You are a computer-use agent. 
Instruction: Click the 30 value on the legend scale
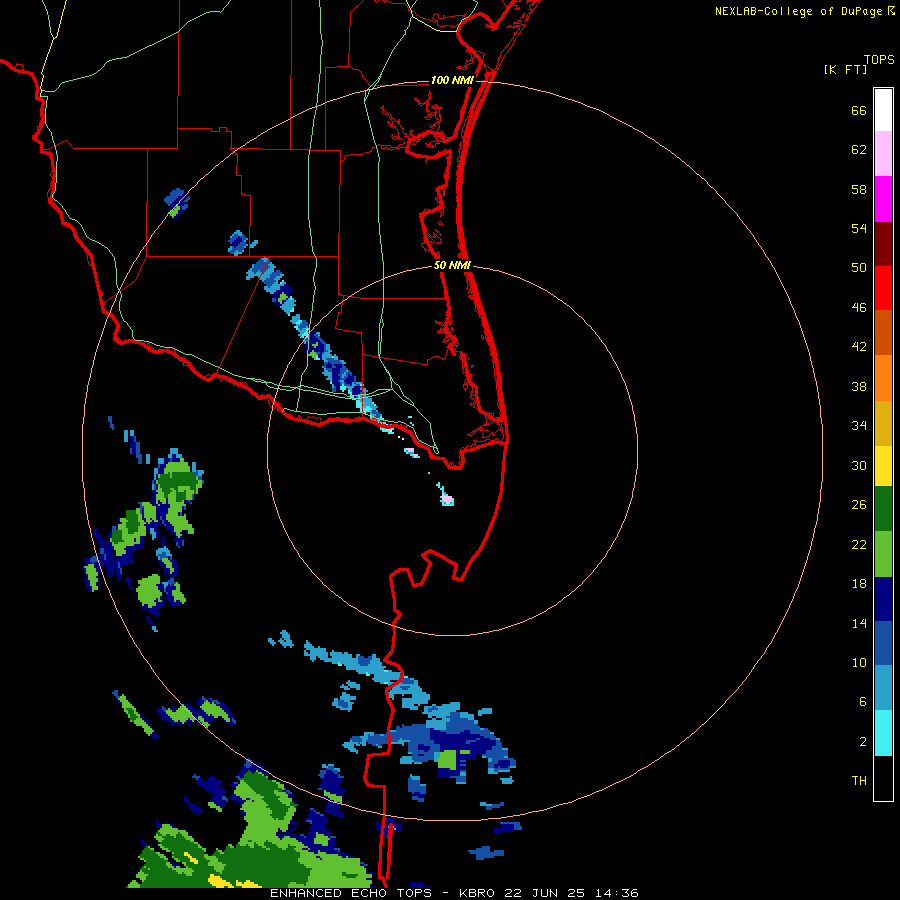(x=859, y=465)
